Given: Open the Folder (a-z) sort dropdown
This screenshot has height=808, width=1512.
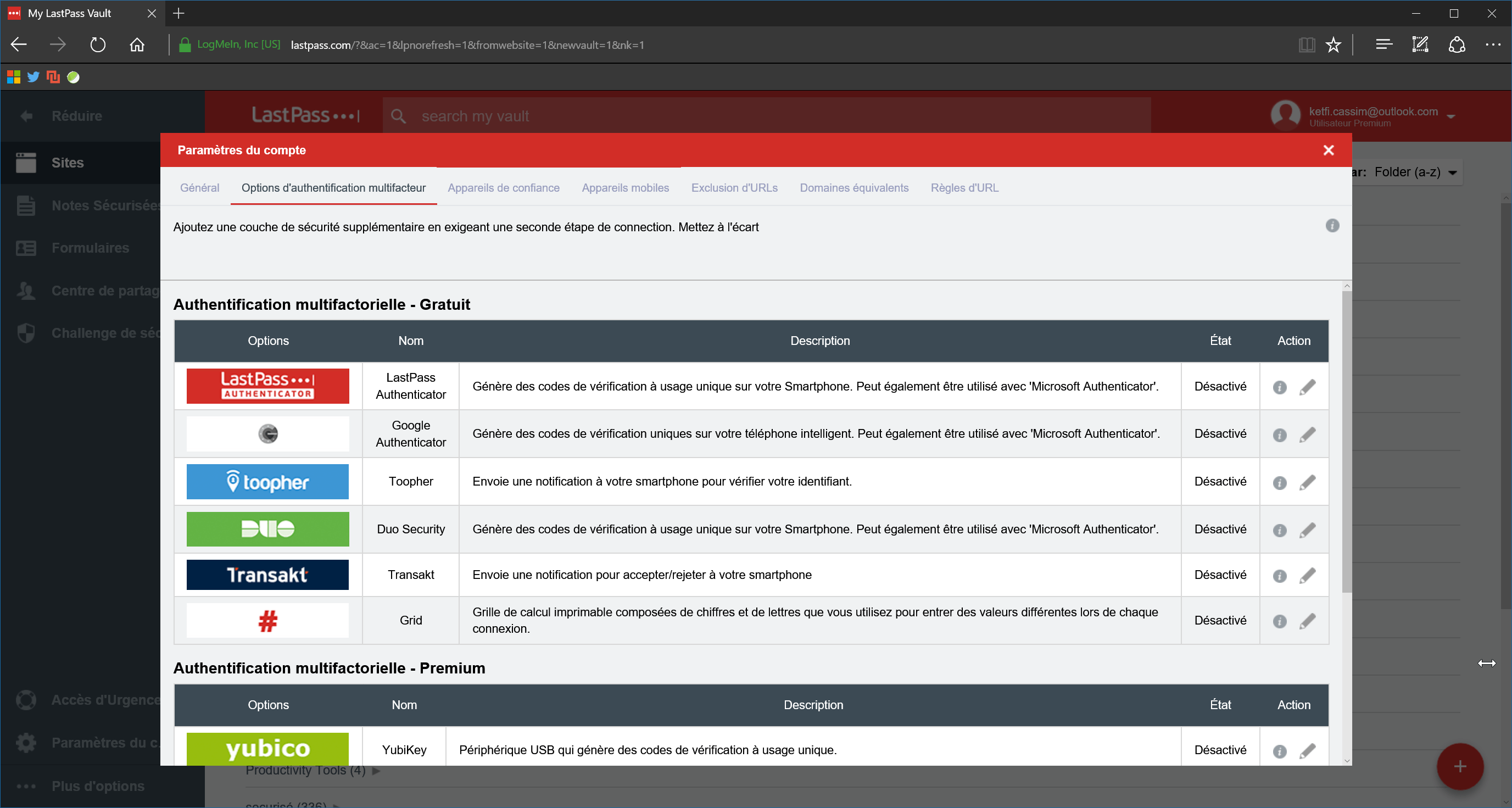Looking at the screenshot, I should tap(1416, 172).
